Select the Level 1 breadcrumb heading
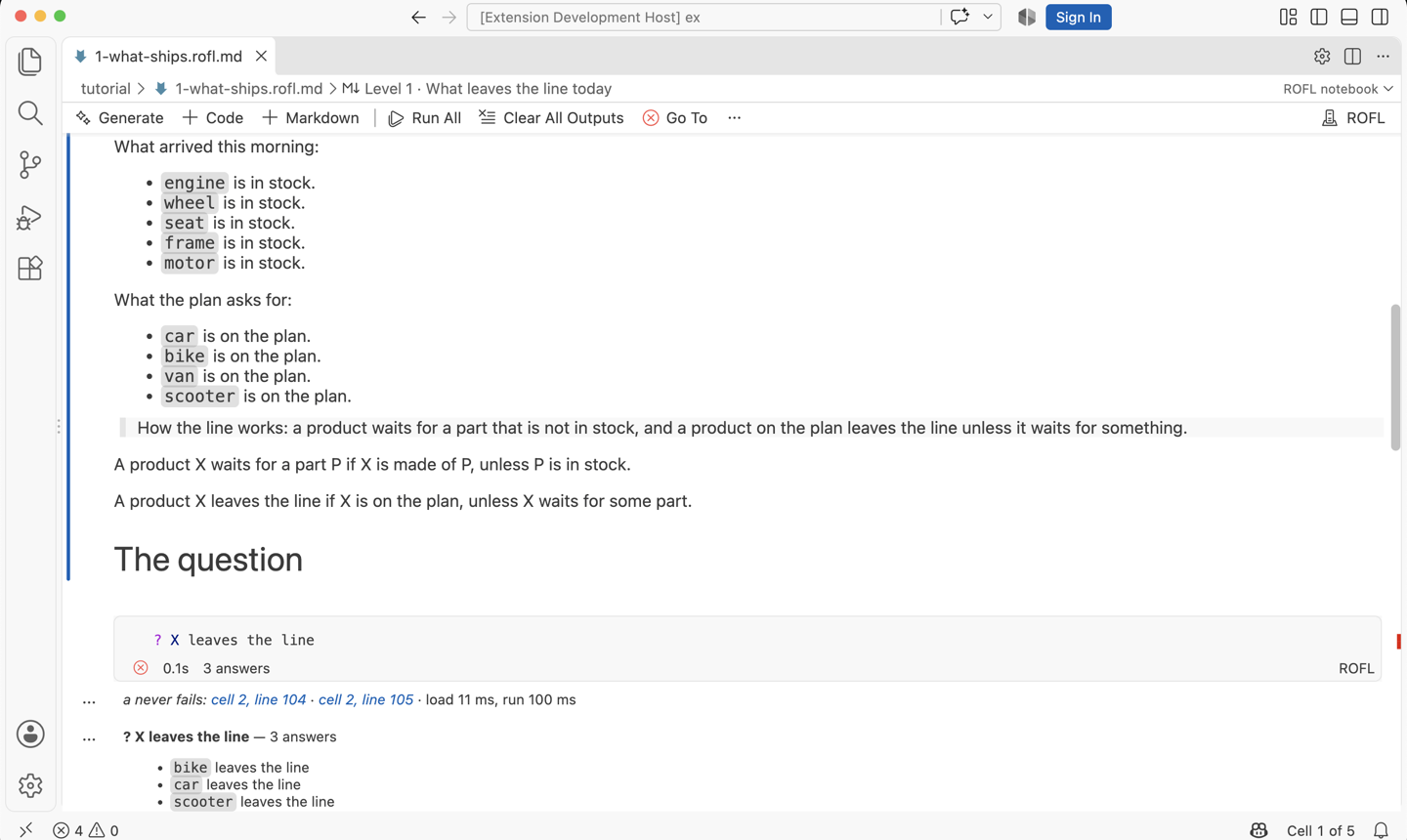This screenshot has height=840, width=1407. (477, 89)
